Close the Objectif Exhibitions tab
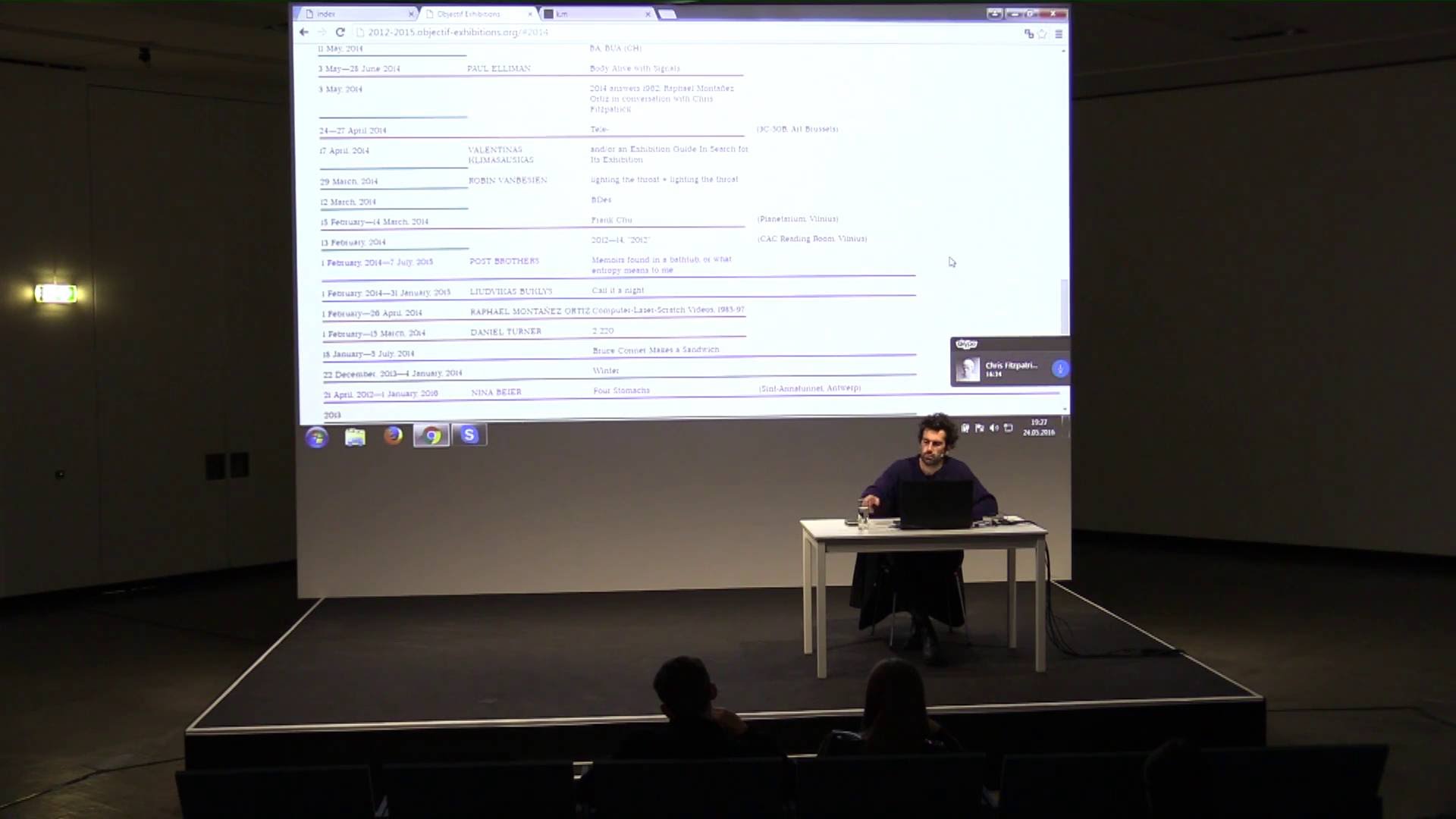This screenshot has width=1456, height=819. point(530,14)
